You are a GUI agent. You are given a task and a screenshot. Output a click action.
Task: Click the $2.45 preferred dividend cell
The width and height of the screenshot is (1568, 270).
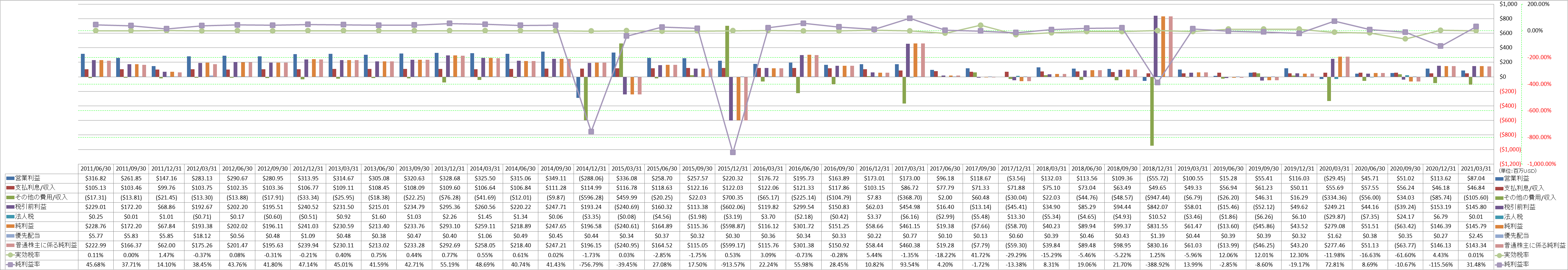(x=1475, y=235)
